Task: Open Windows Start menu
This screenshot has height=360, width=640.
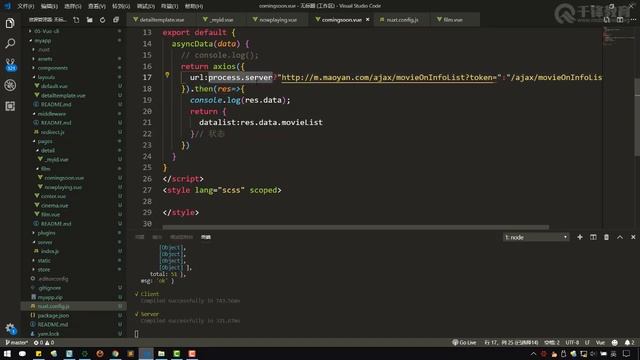Action: [7, 353]
